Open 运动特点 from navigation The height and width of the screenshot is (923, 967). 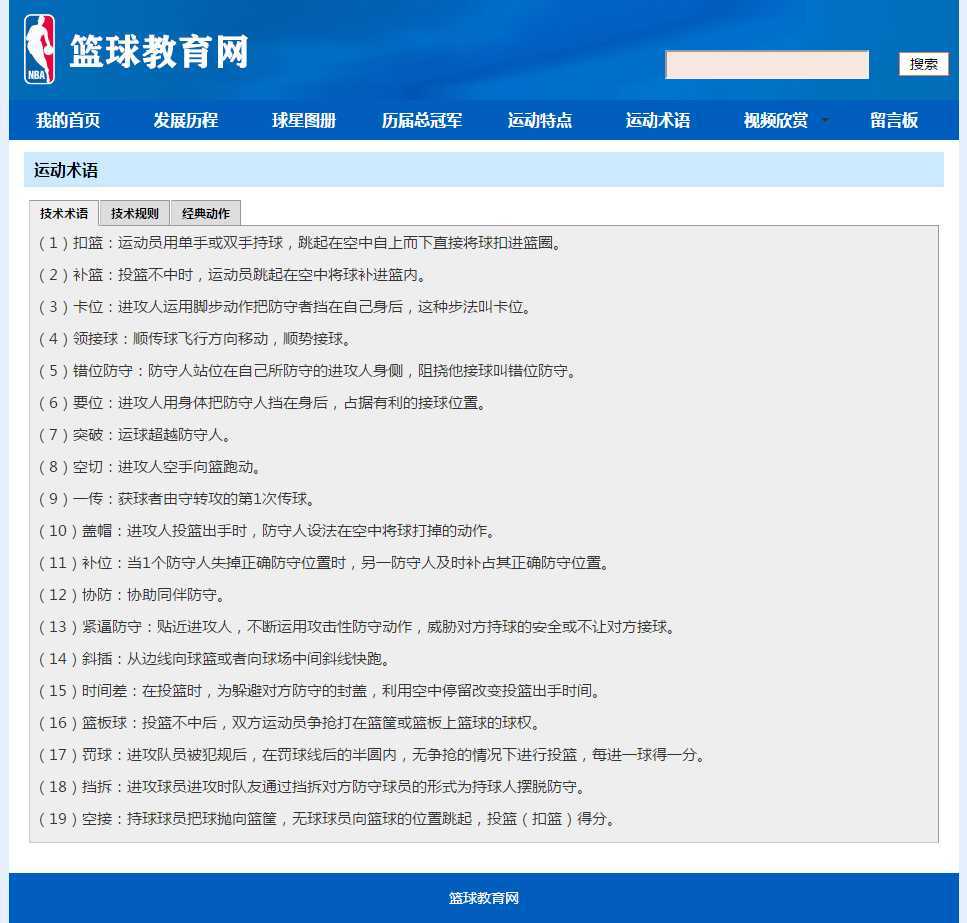[x=539, y=121]
